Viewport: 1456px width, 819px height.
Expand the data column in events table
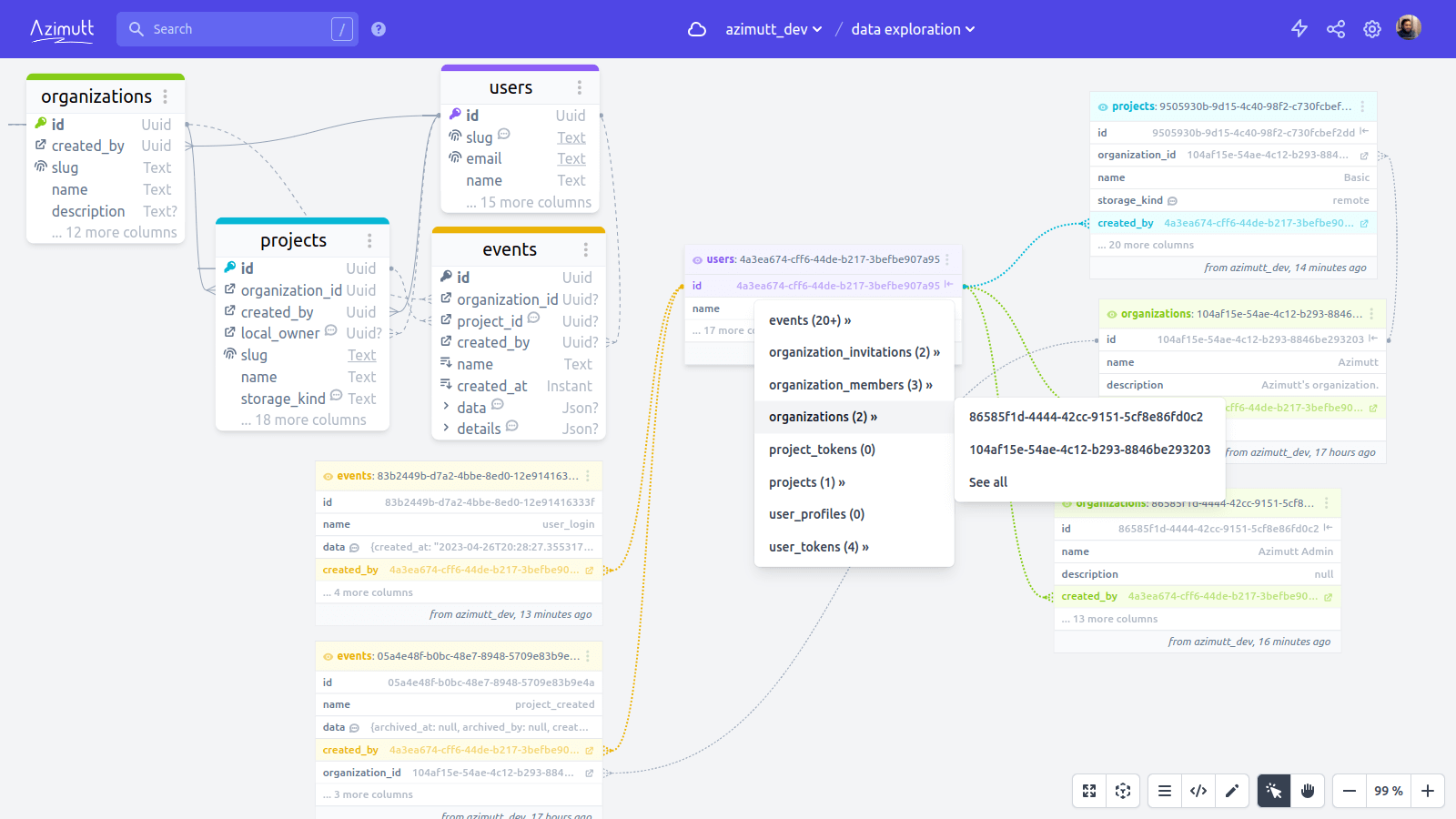446,407
